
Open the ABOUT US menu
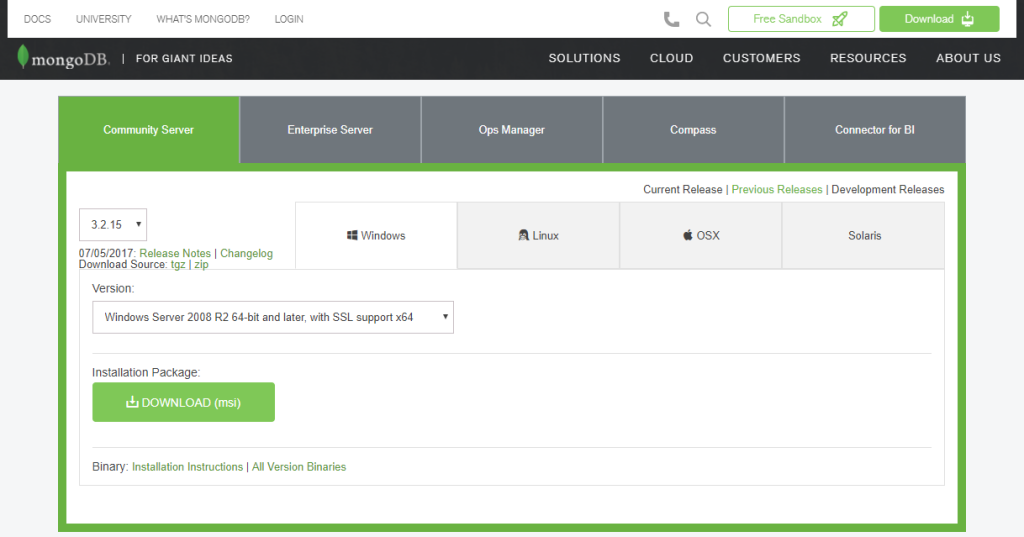click(968, 58)
